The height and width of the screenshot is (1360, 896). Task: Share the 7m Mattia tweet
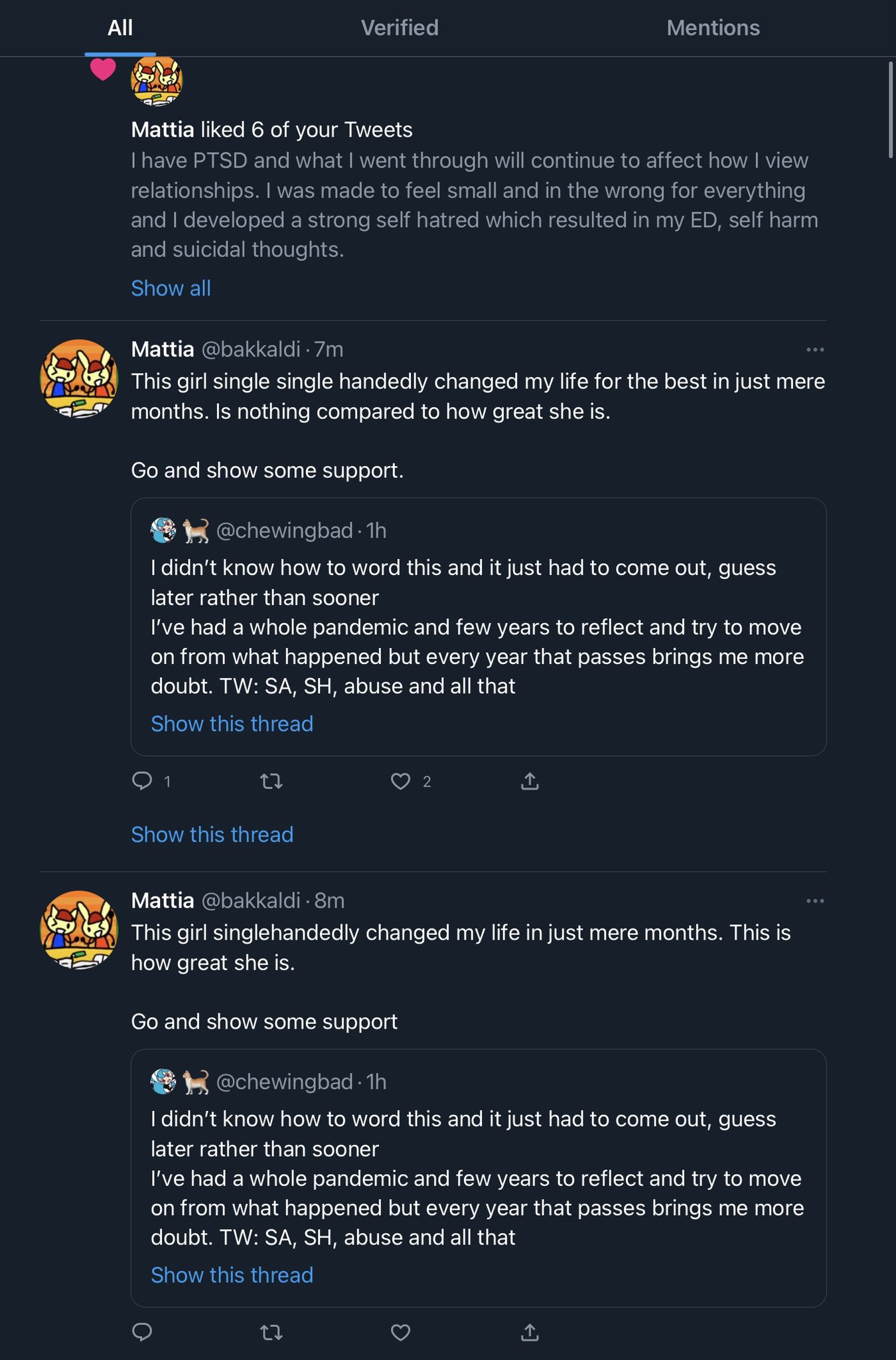click(x=530, y=781)
